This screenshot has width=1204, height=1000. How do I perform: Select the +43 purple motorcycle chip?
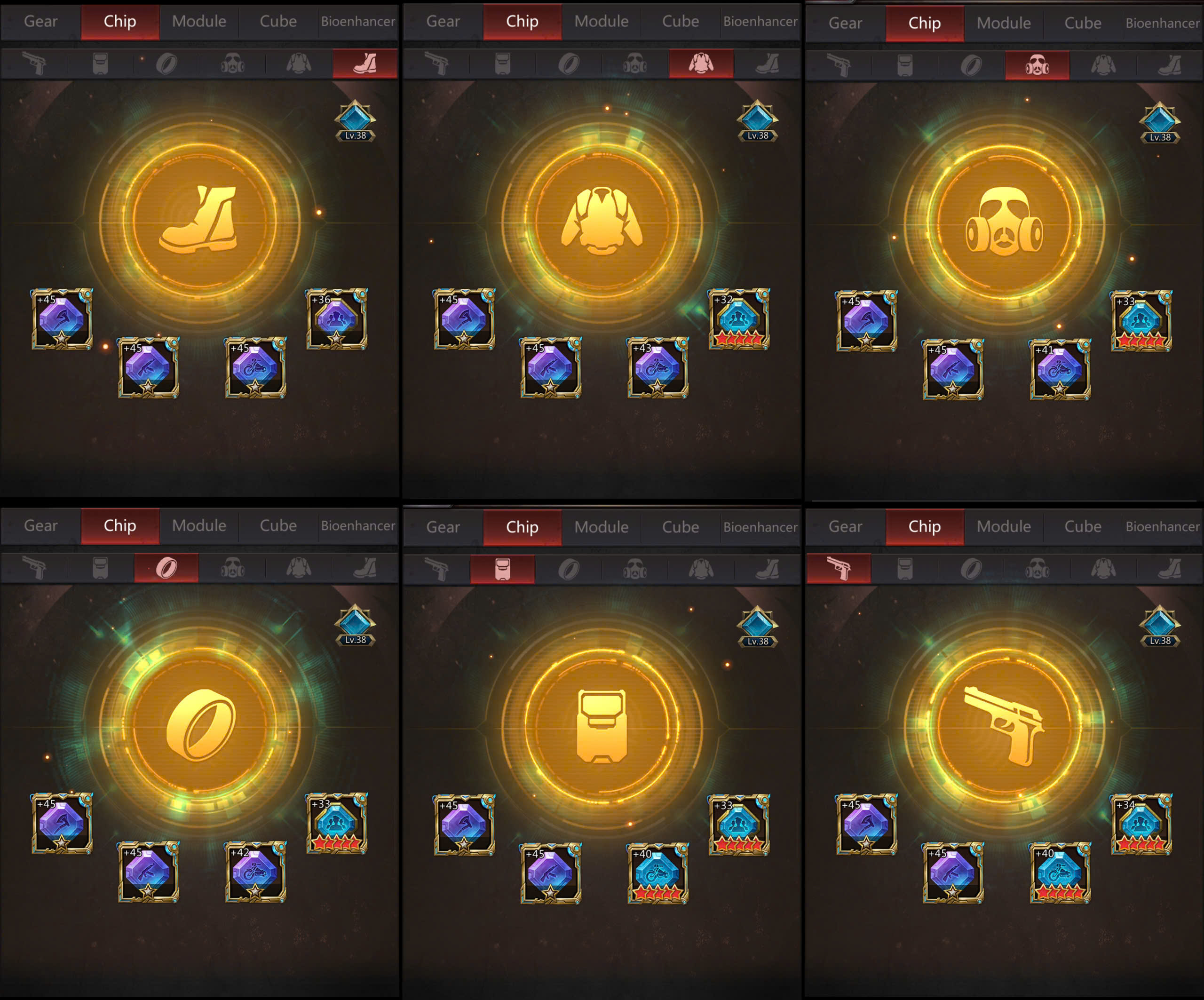pos(657,367)
